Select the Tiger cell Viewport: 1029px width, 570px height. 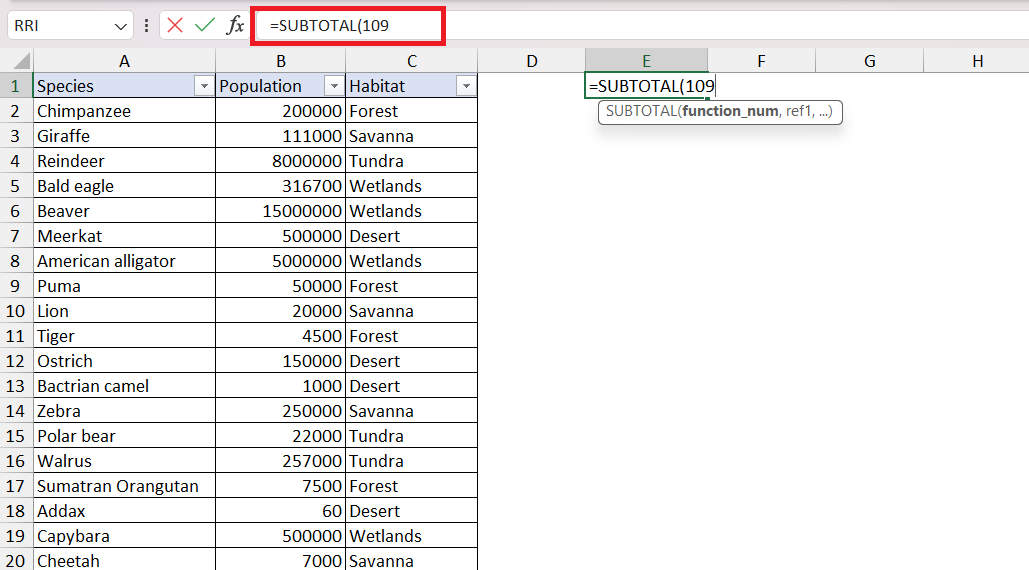125,336
